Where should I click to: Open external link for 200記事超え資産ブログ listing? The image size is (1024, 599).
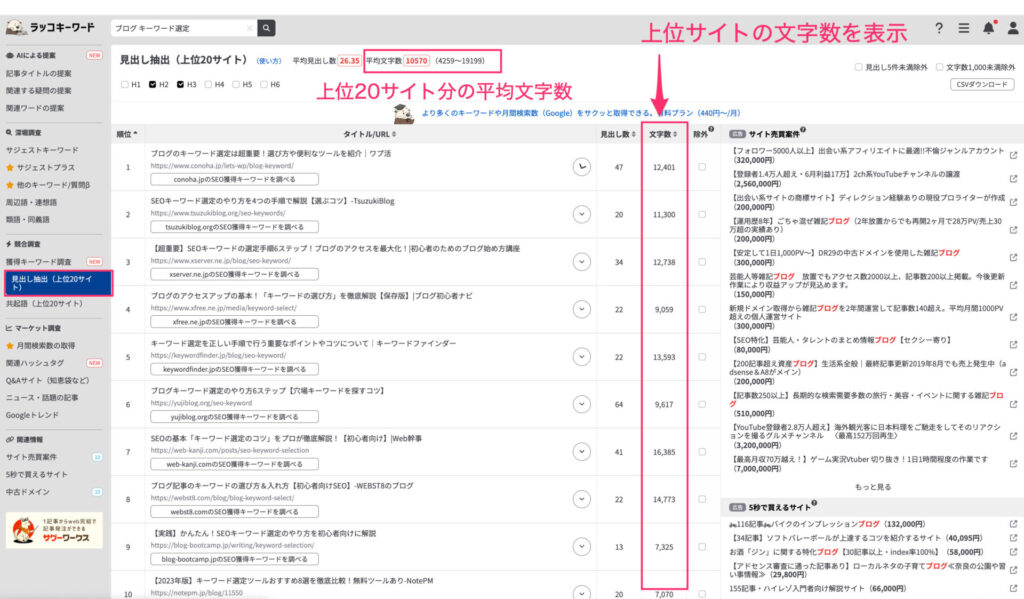pos(1013,372)
